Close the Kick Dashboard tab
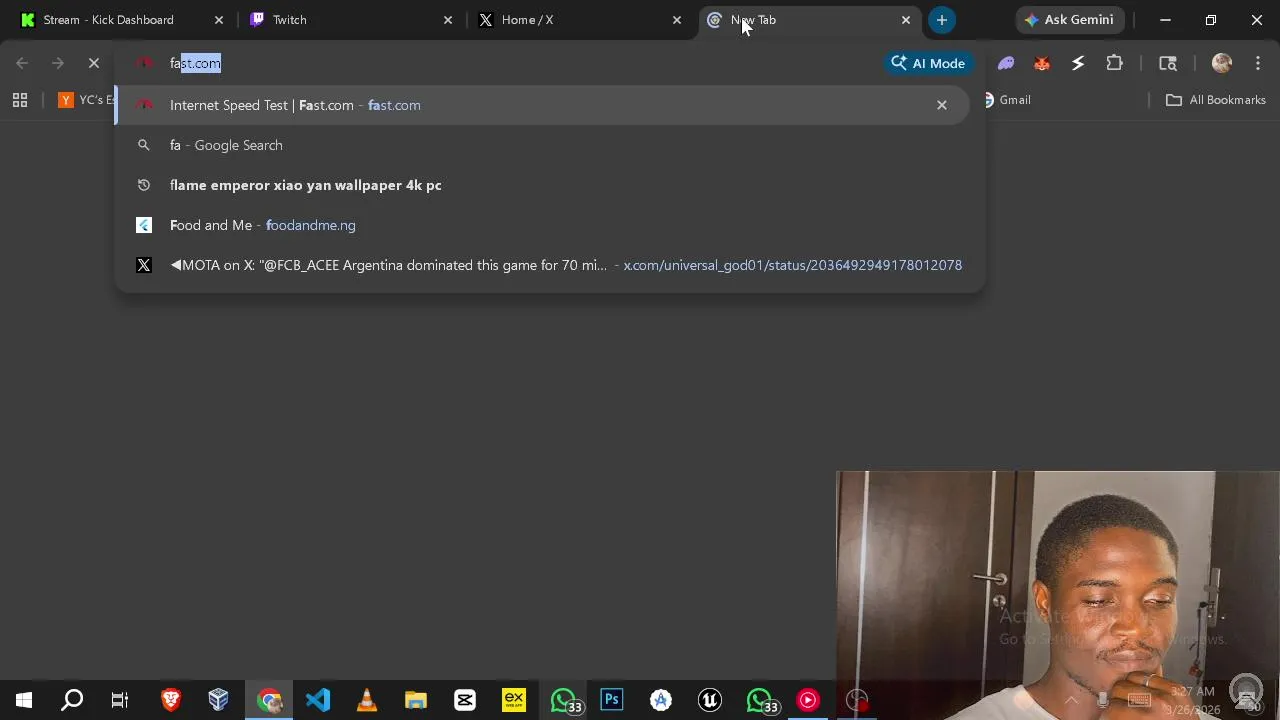 pyautogui.click(x=219, y=20)
